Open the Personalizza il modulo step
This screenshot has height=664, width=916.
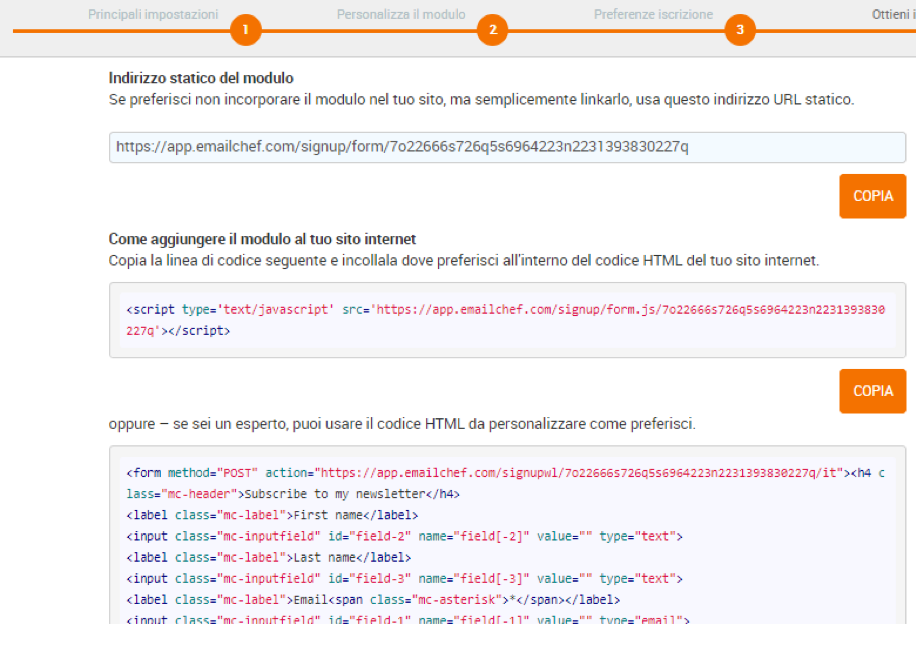(x=401, y=14)
